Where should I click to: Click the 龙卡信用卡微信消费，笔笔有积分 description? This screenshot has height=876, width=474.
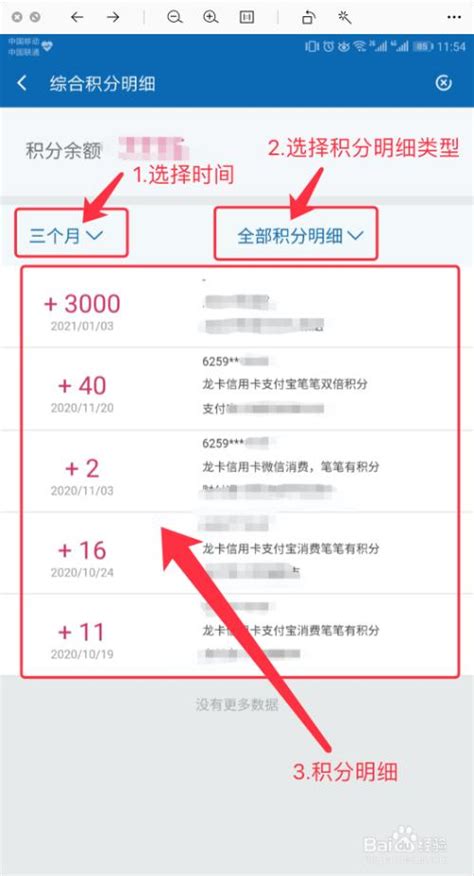290,466
